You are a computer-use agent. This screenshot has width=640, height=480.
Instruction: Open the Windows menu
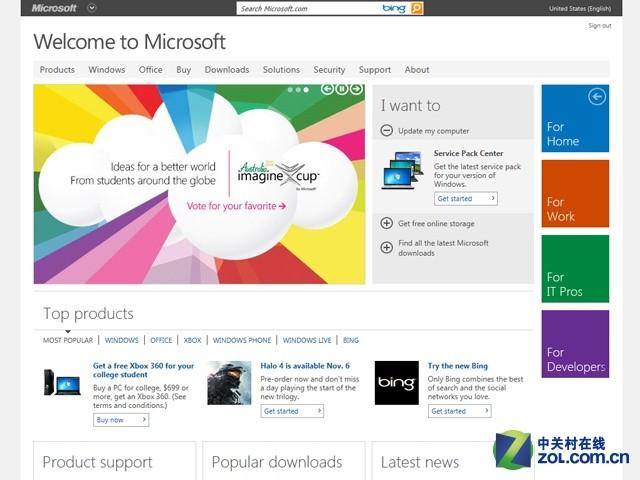(107, 70)
